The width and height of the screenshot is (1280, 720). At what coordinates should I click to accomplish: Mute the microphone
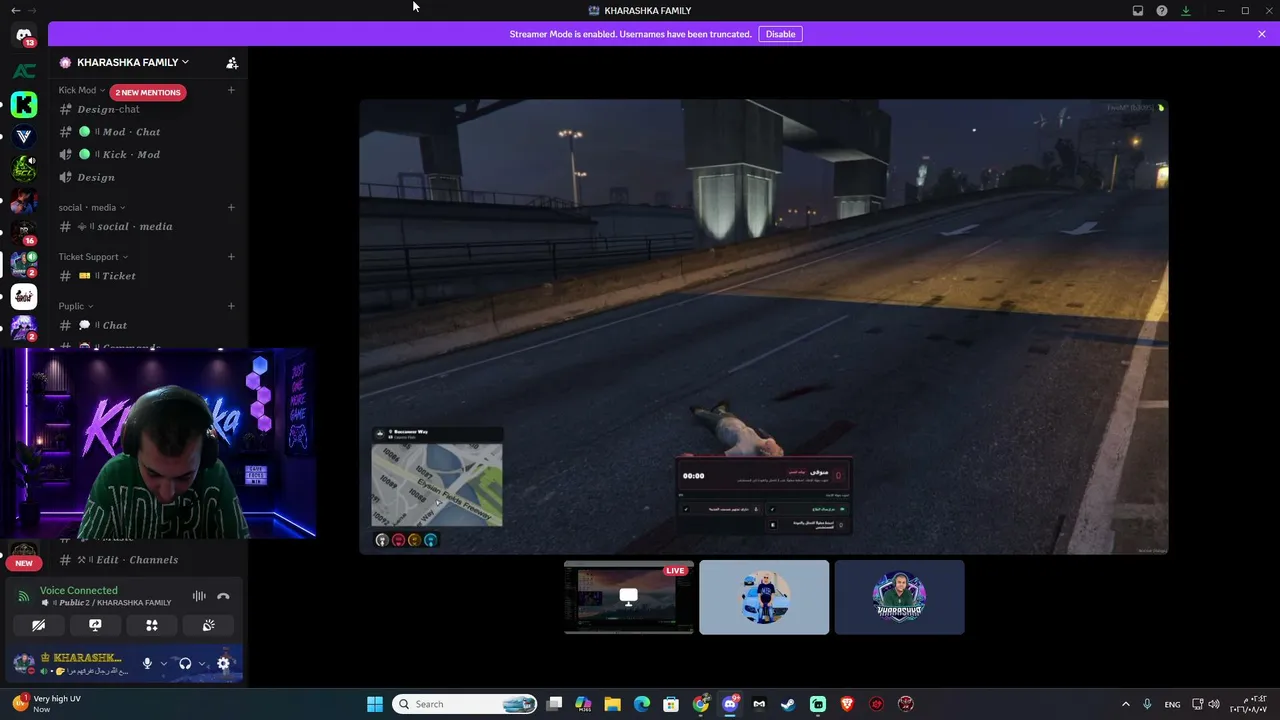pos(147,663)
